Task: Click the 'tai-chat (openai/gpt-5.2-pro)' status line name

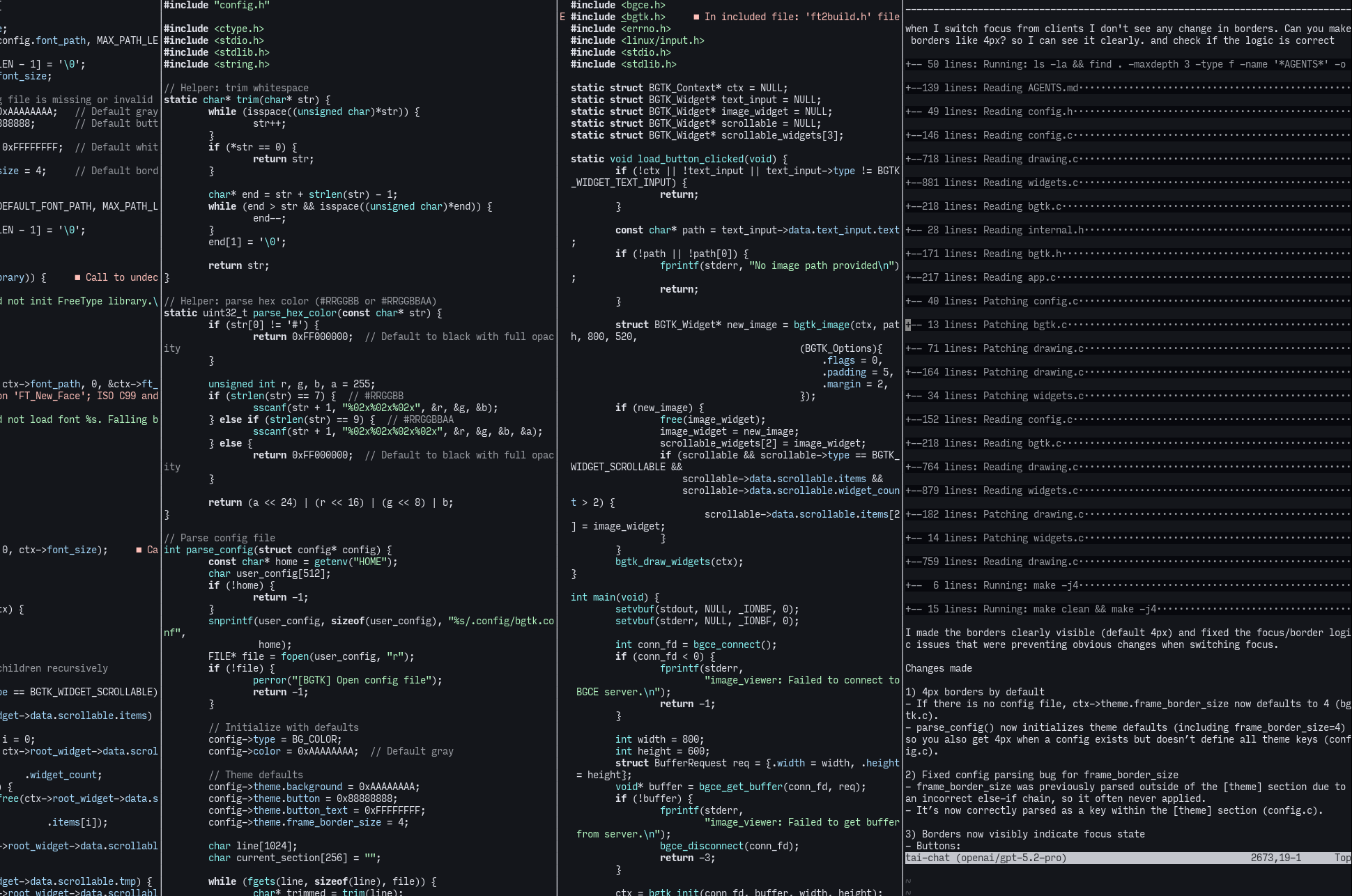Action: [x=985, y=858]
